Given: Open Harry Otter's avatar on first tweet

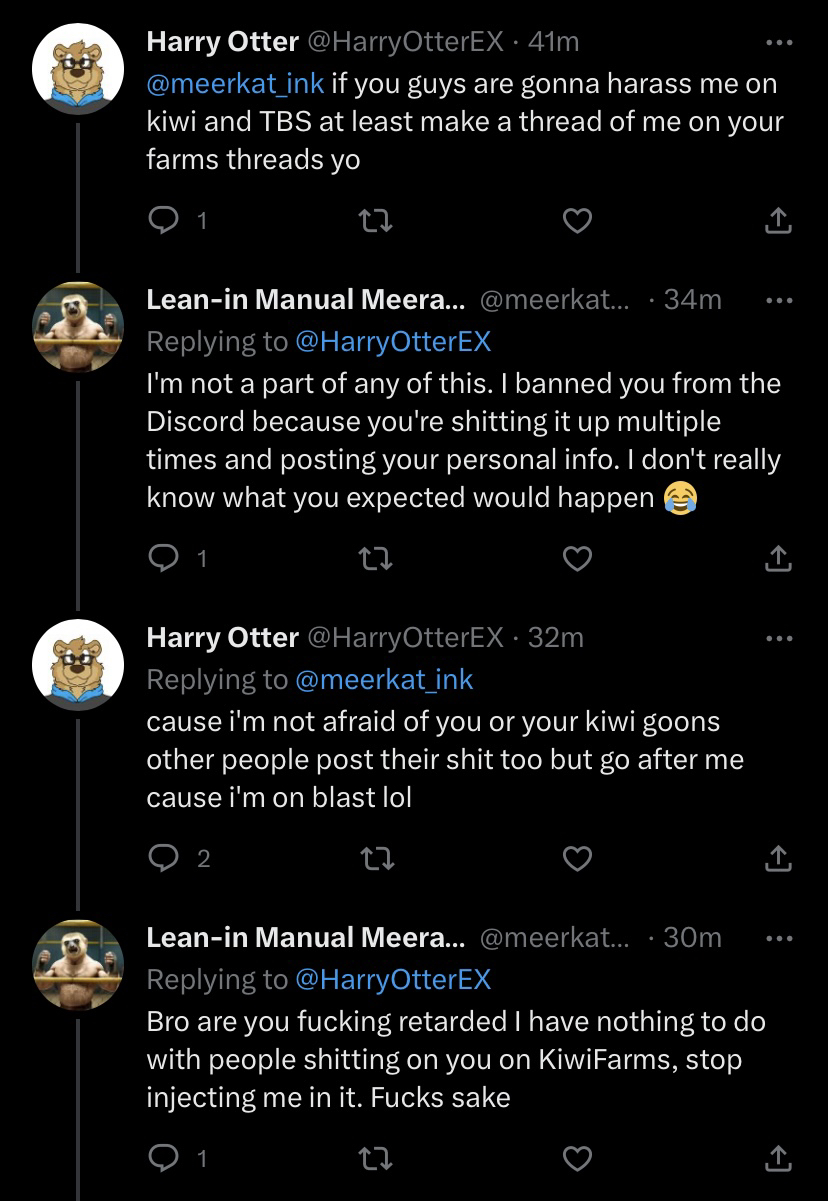Looking at the screenshot, I should click(78, 68).
